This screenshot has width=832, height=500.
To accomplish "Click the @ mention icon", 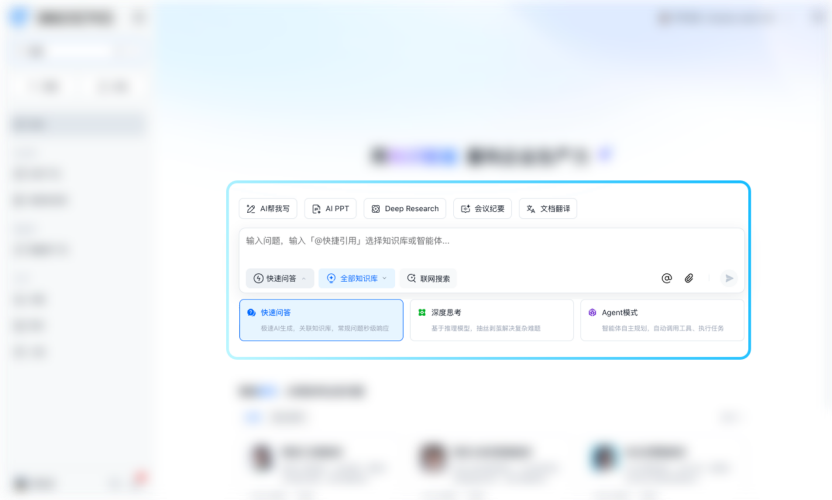I will click(667, 278).
